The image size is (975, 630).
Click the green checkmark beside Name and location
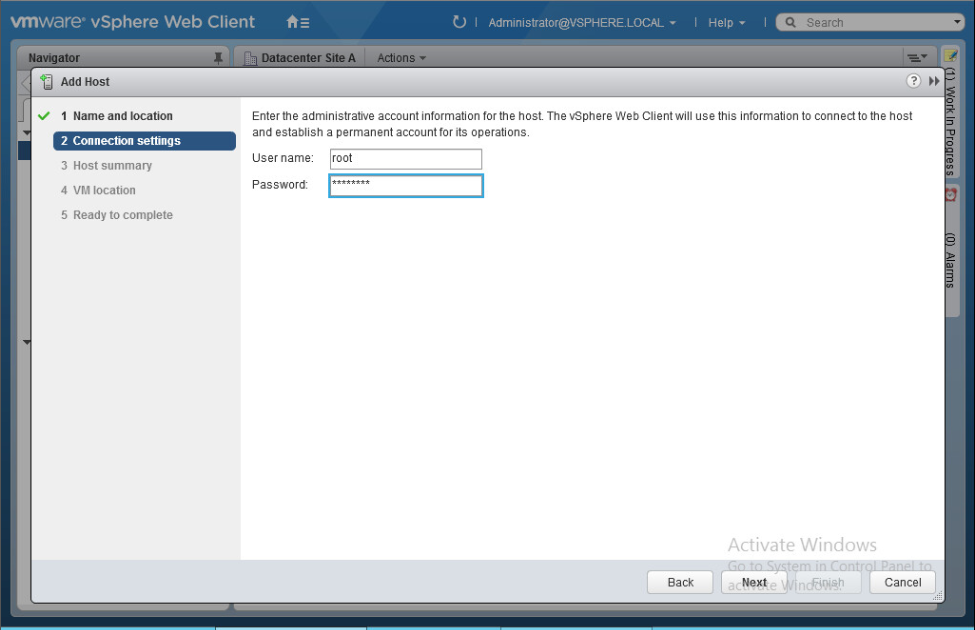point(43,116)
